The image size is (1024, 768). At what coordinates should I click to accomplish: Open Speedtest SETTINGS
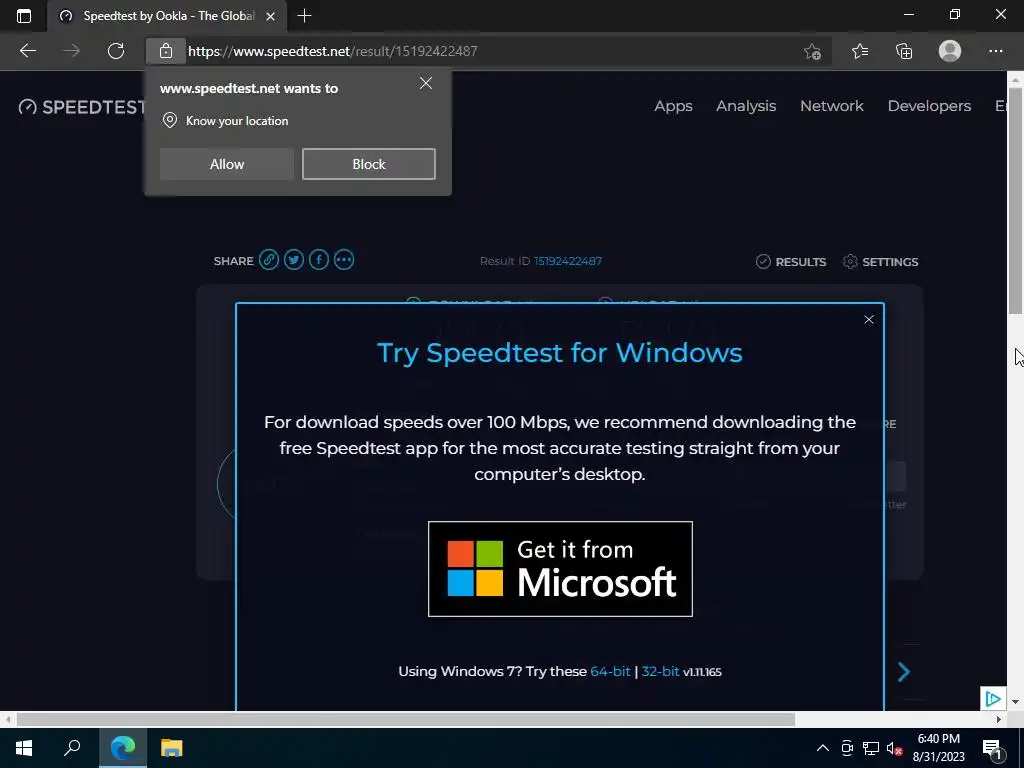(880, 261)
